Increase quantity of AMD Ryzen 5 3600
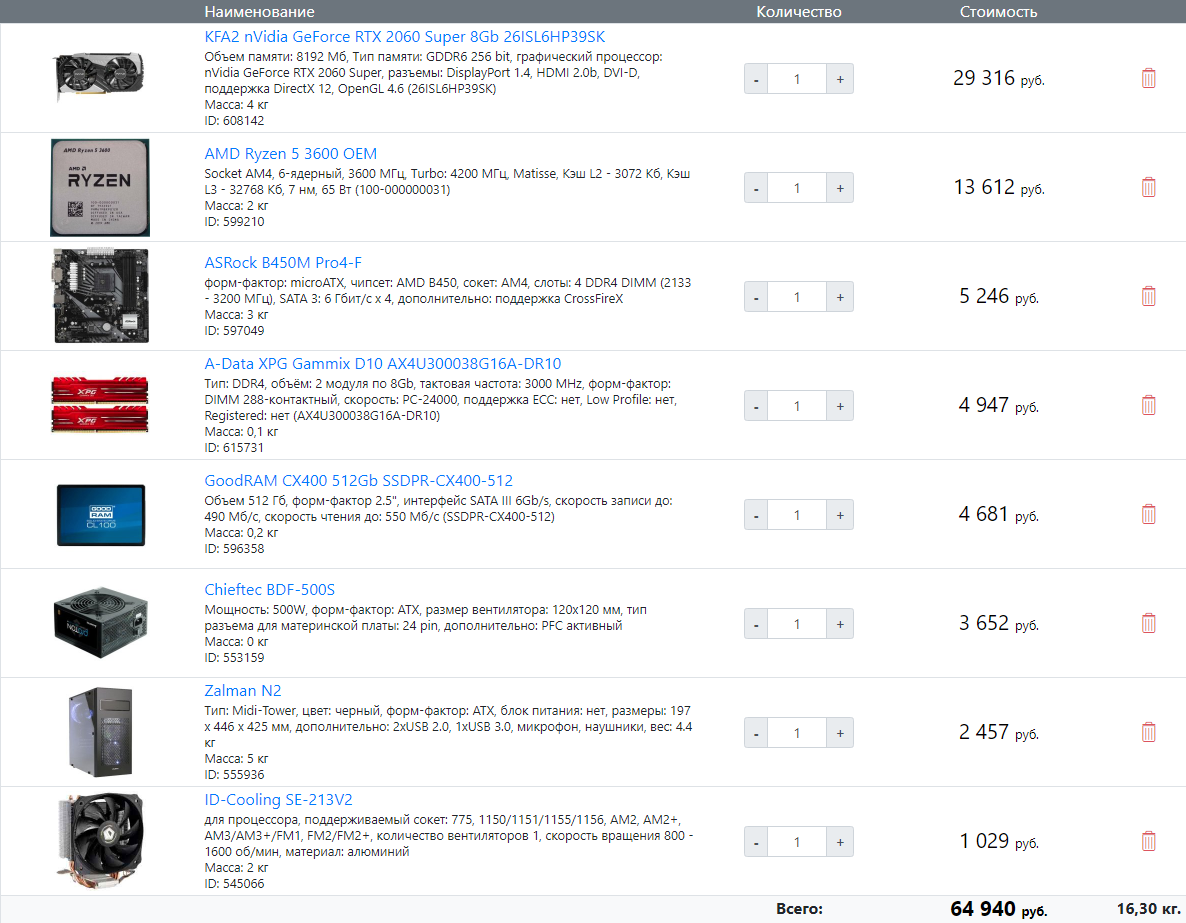The width and height of the screenshot is (1186, 923). pos(840,188)
